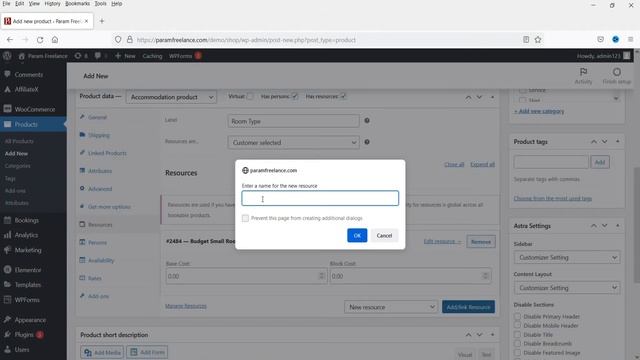This screenshot has height=360, width=640.
Task: Open the + New item in the admin bar
Action: tap(125, 56)
